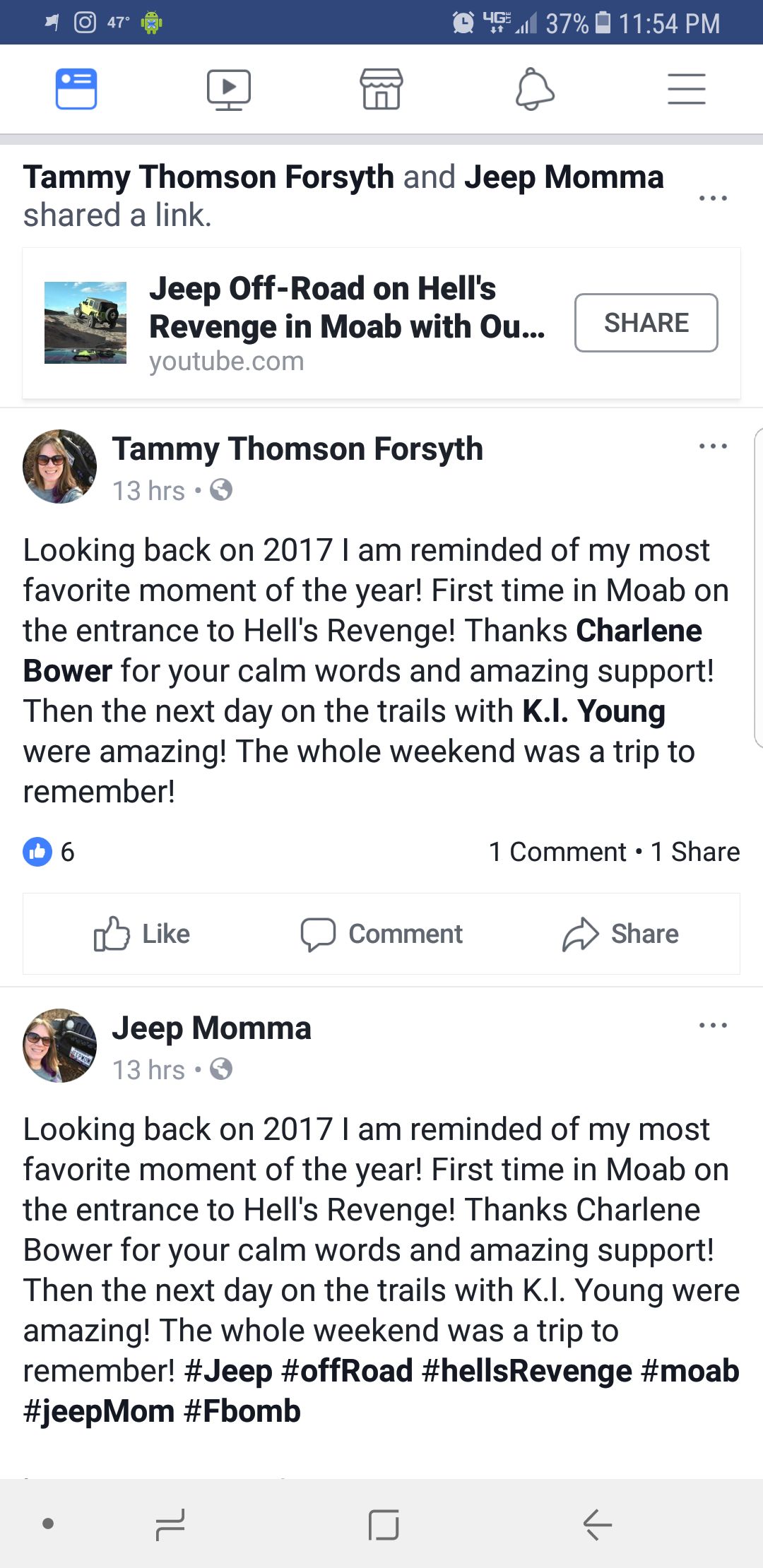Open the Jeep Hell's Revenge video thumbnail
This screenshot has height=1568, width=763.
coord(85,323)
